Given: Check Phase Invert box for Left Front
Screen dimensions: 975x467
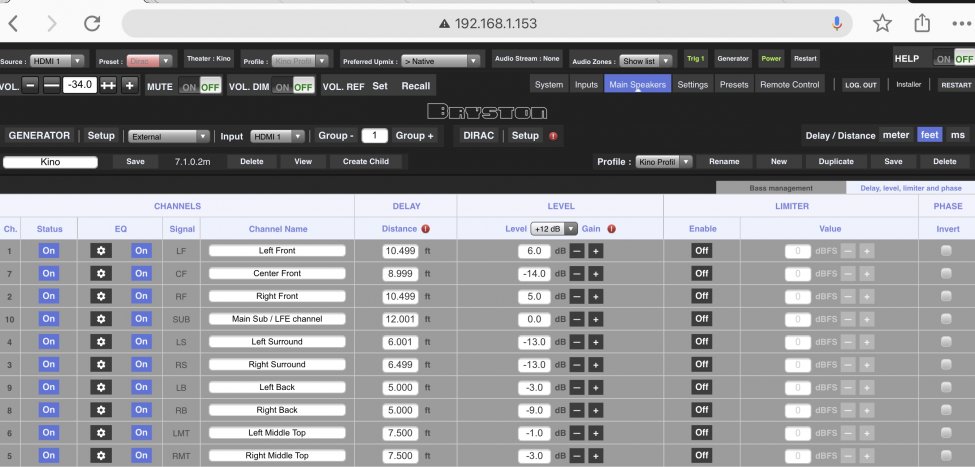Looking at the screenshot, I should click(946, 251).
